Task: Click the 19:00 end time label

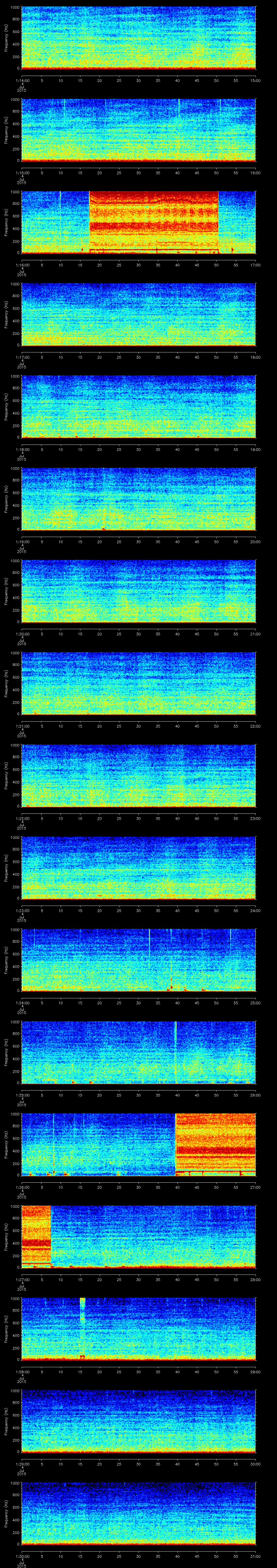Action: [x=256, y=449]
